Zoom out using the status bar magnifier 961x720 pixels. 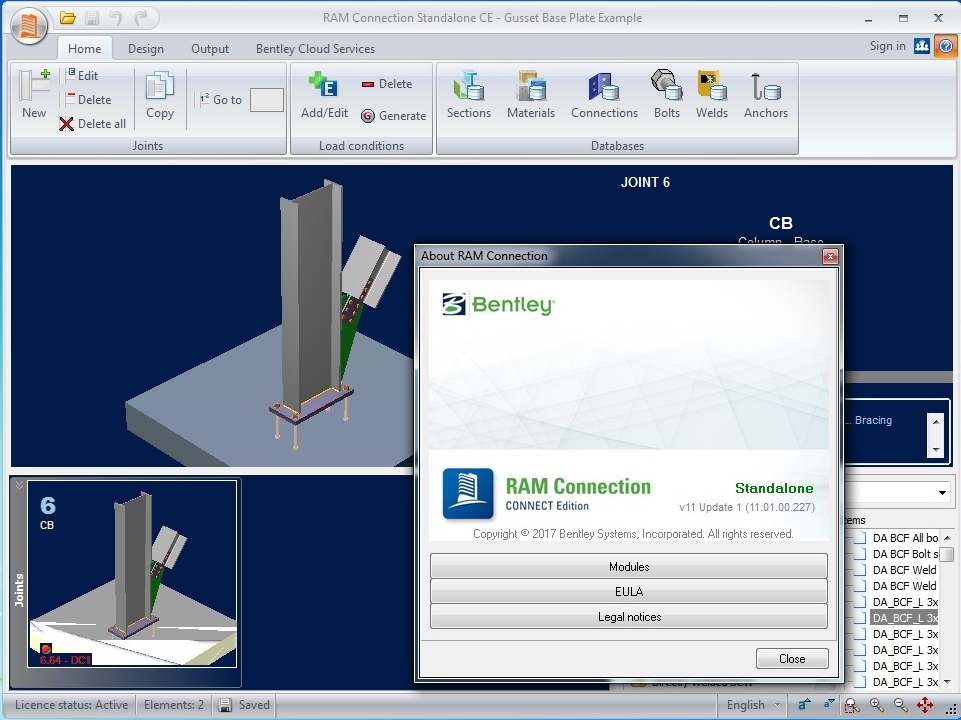(900, 705)
